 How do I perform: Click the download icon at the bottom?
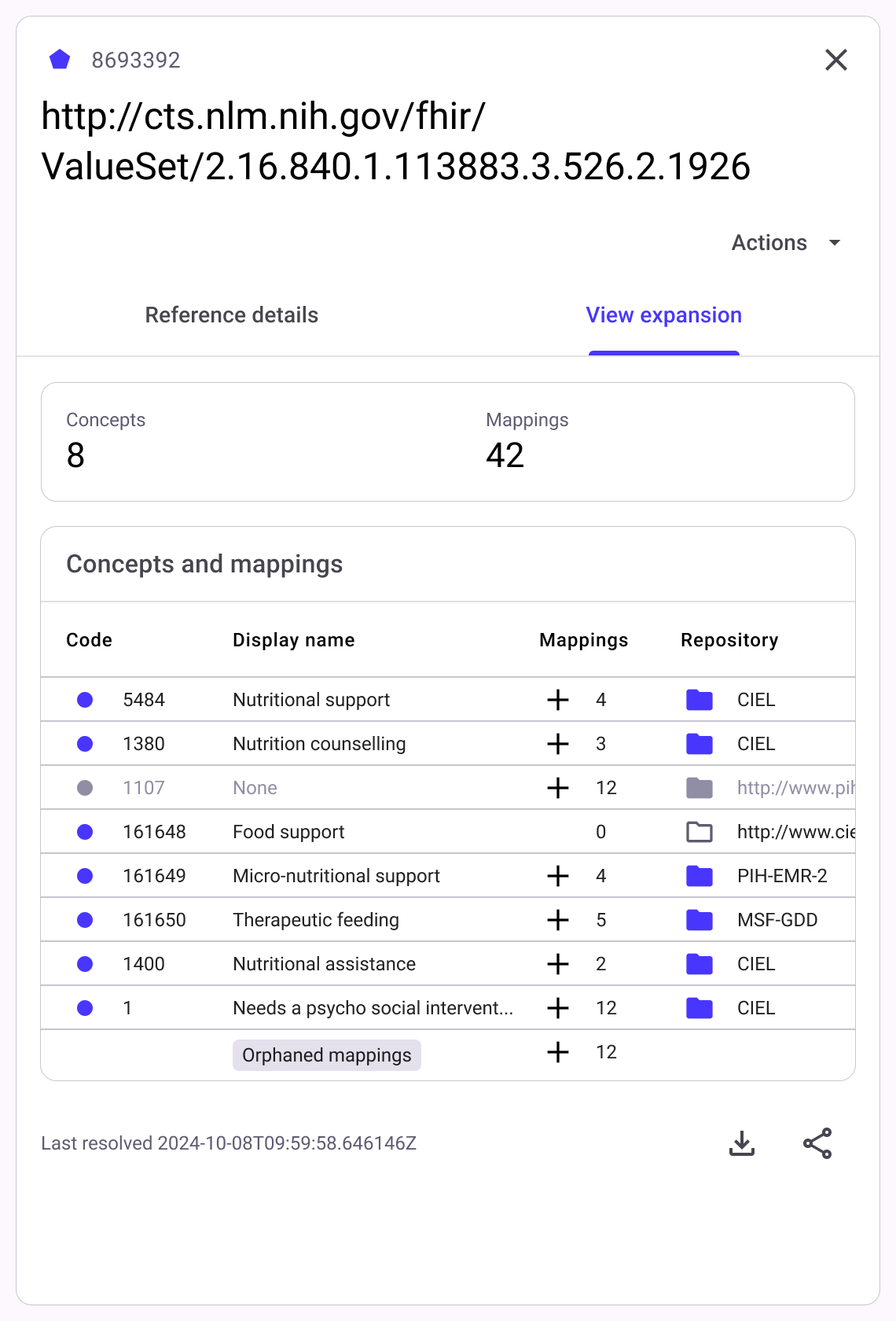741,1143
